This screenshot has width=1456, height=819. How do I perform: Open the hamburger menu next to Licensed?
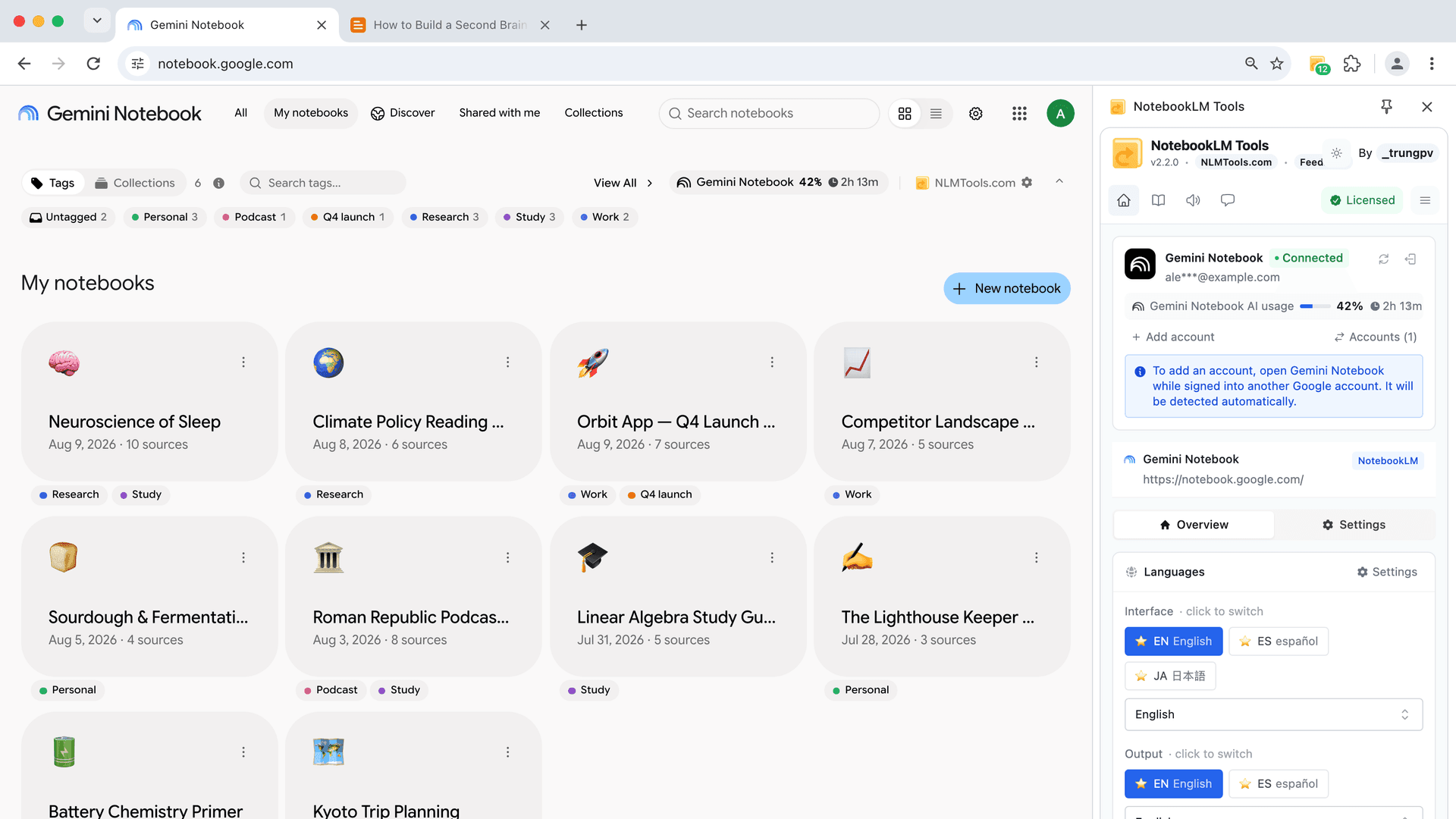[1425, 200]
